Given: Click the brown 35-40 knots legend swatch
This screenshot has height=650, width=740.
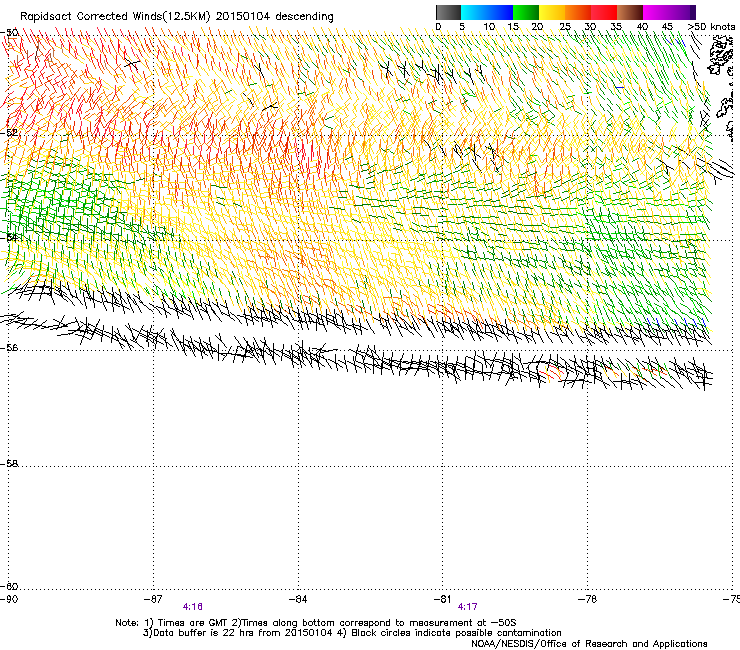Looking at the screenshot, I should [630, 12].
